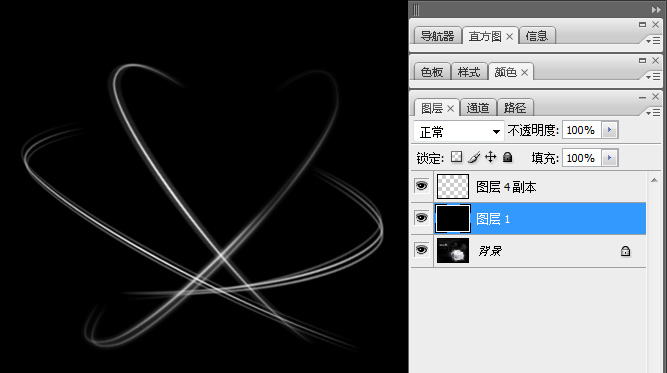This screenshot has height=373, width=667.
Task: Switch to the 导航器 tab
Action: pyautogui.click(x=437, y=36)
